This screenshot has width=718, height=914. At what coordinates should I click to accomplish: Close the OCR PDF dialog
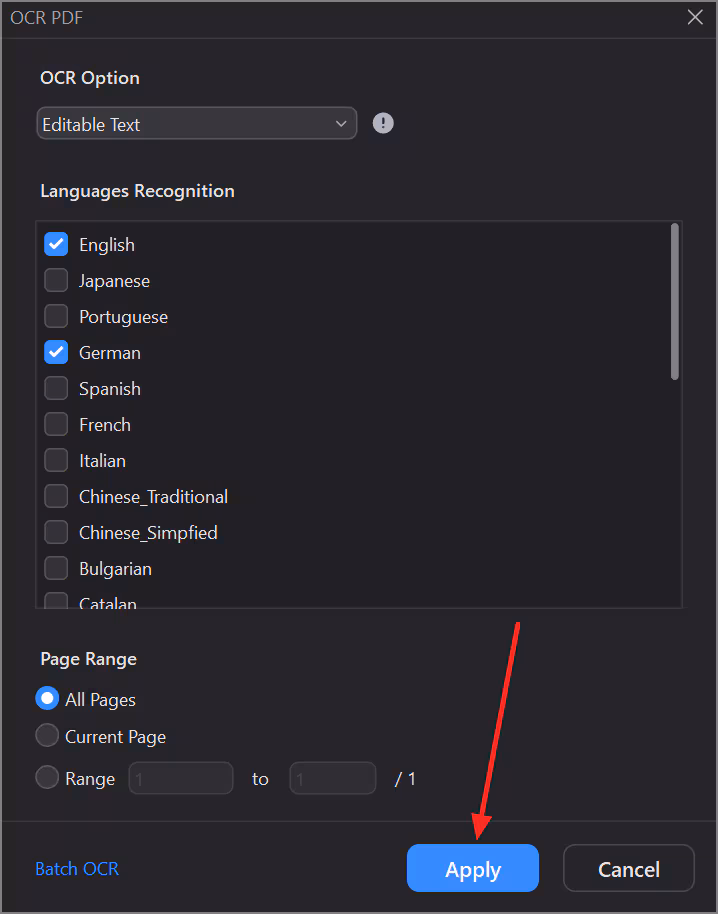pos(695,17)
